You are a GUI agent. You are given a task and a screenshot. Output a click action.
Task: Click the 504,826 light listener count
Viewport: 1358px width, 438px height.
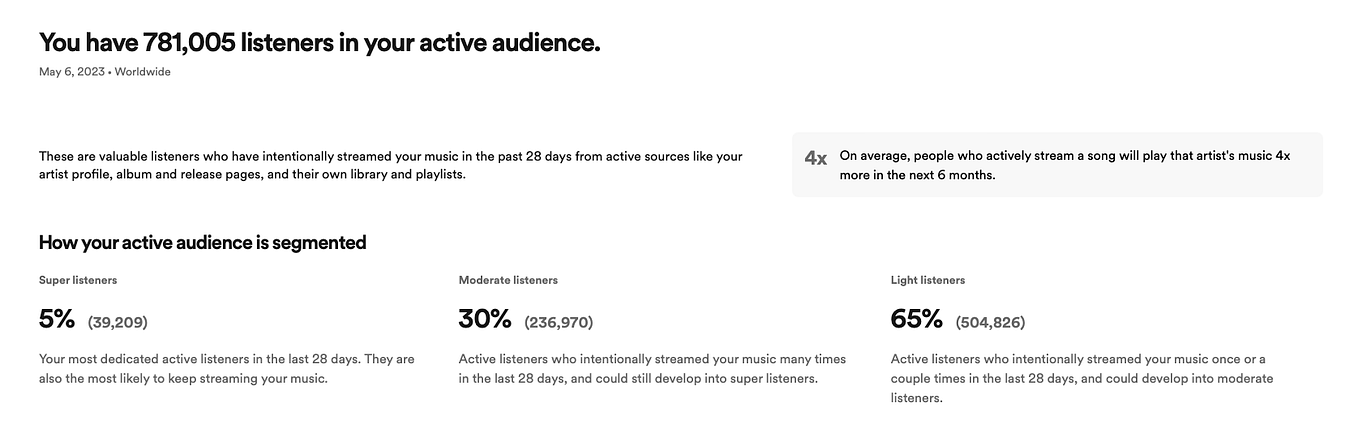point(991,322)
